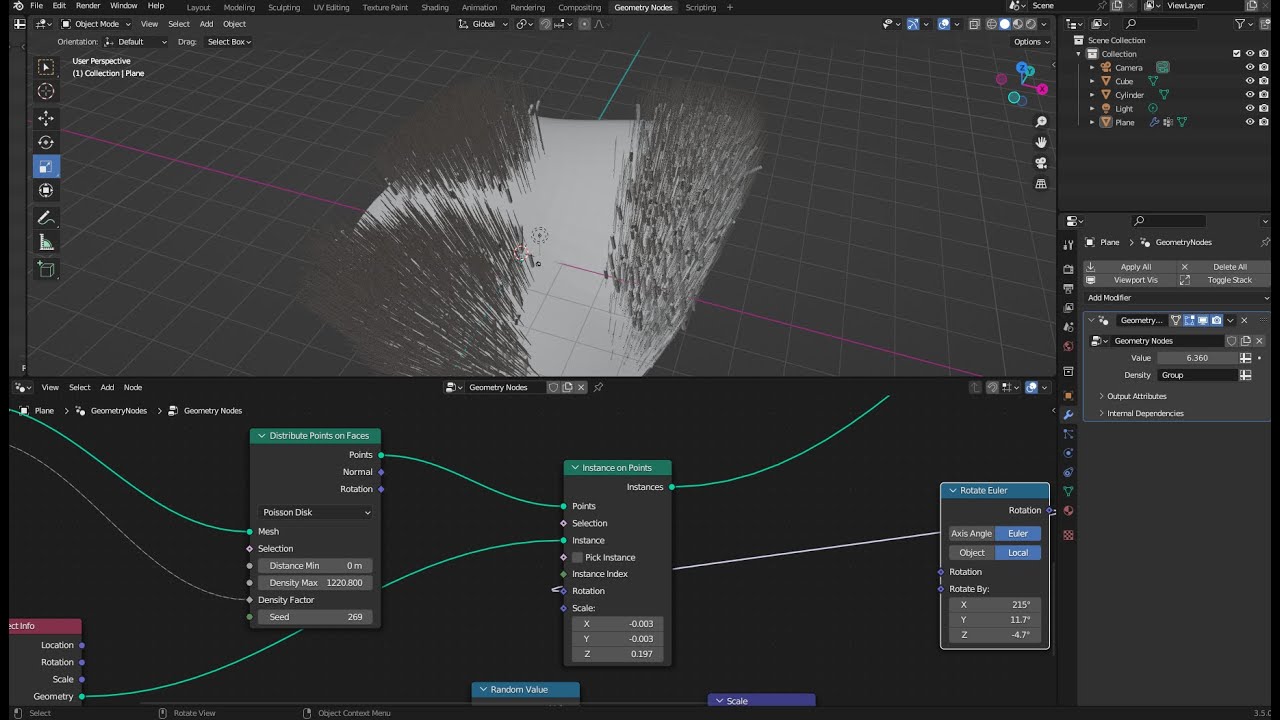The image size is (1280, 720).
Task: Switch orthographic/perspective grid icon
Action: click(x=1041, y=184)
